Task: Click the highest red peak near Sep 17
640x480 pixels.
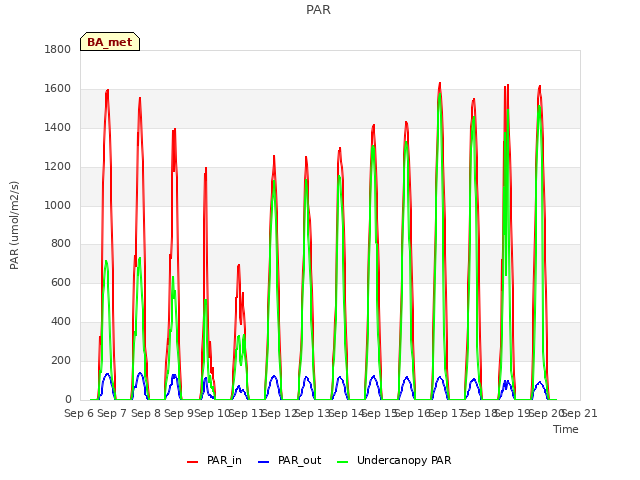Action: [440, 84]
